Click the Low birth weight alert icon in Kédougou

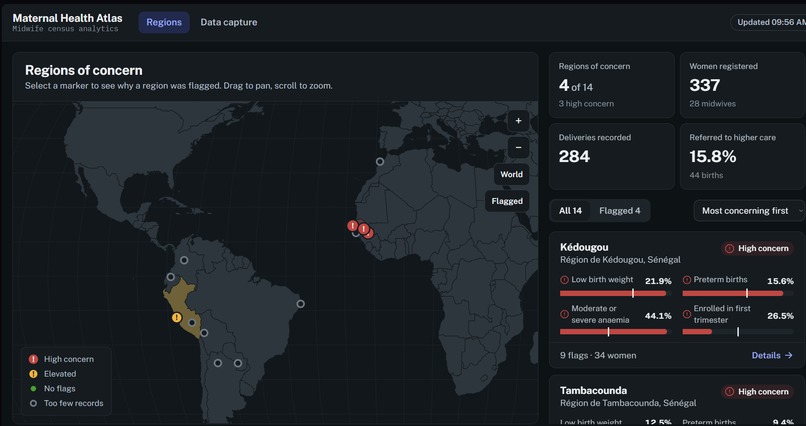[x=564, y=280]
